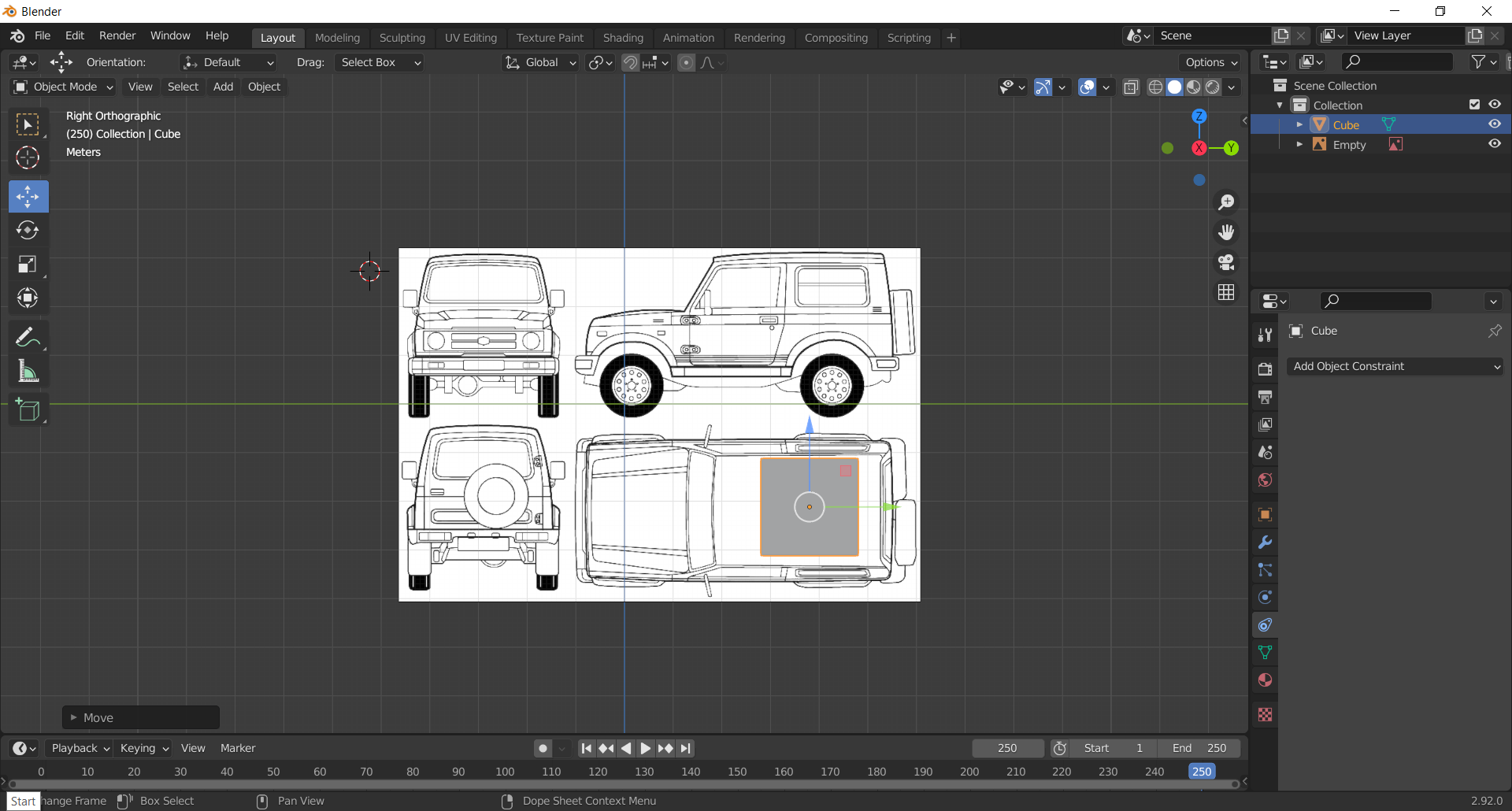The image size is (1512, 811).
Task: Hide the Cube object in outliner
Action: coord(1494,124)
